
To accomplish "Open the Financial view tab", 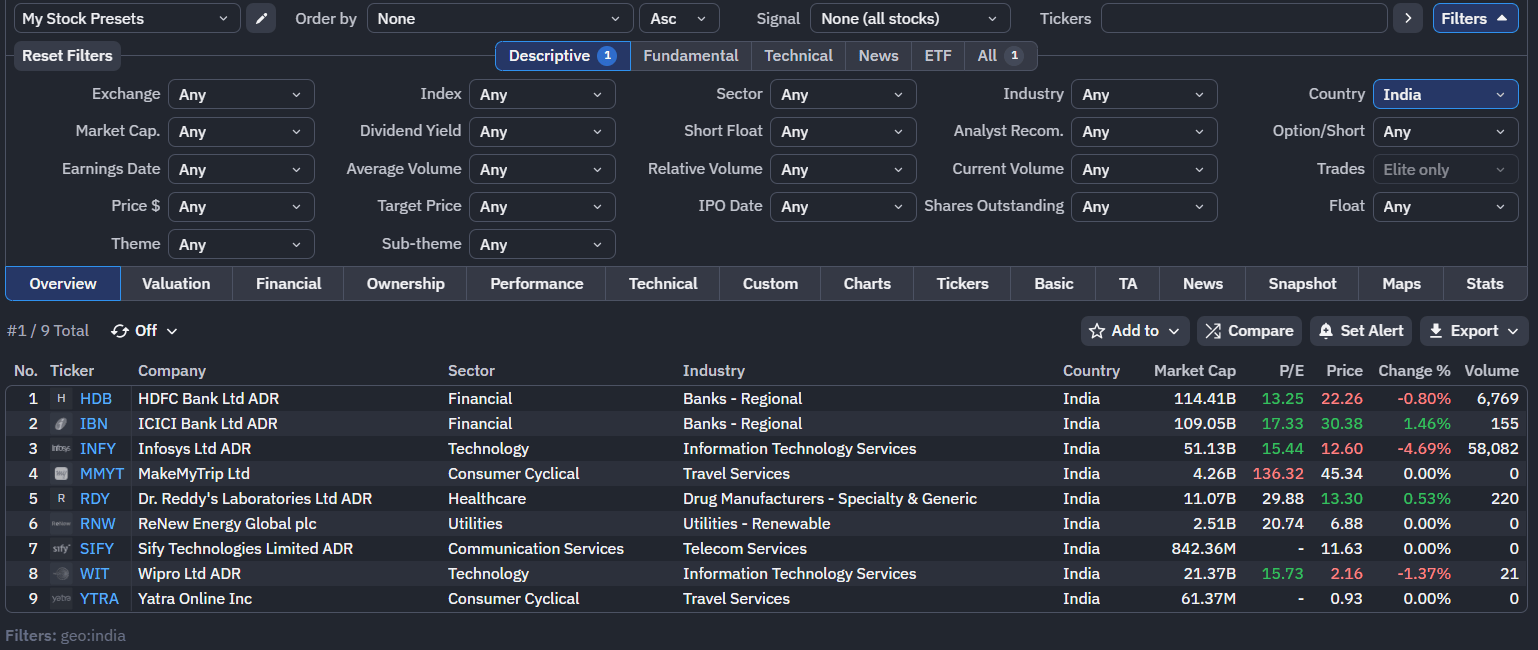I will (x=288, y=284).
